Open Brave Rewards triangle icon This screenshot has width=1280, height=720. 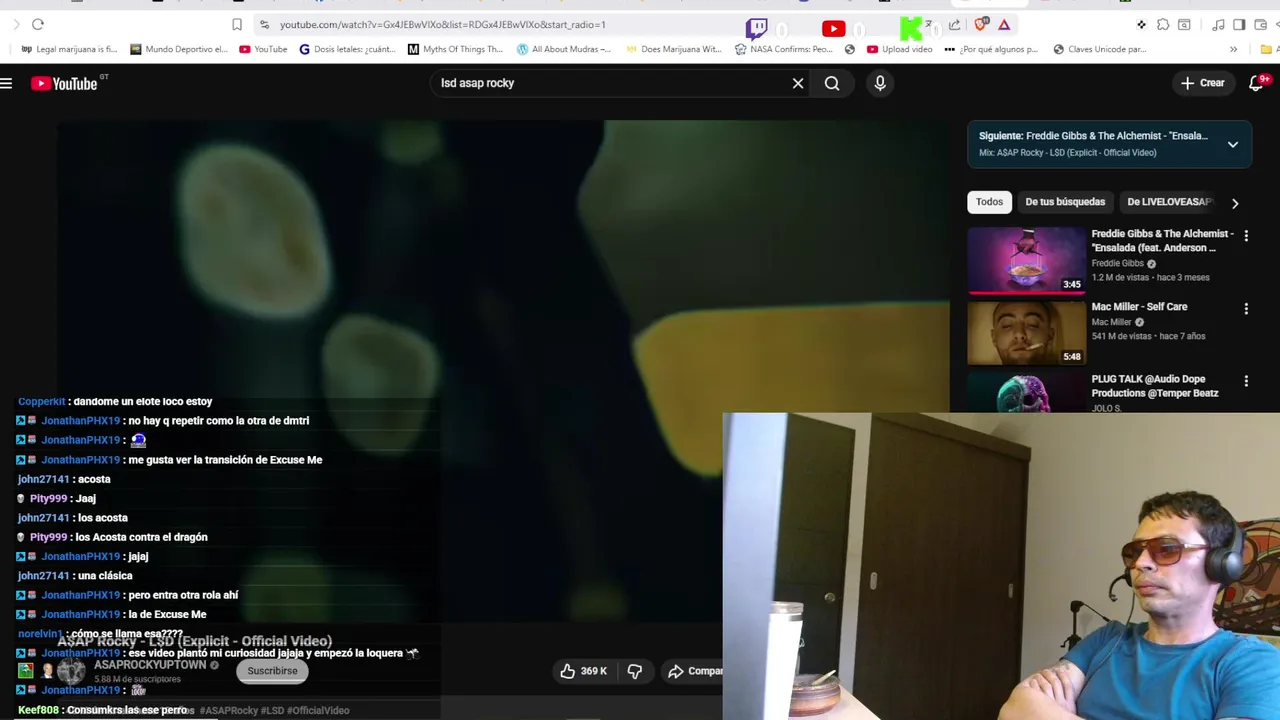click(x=1004, y=24)
